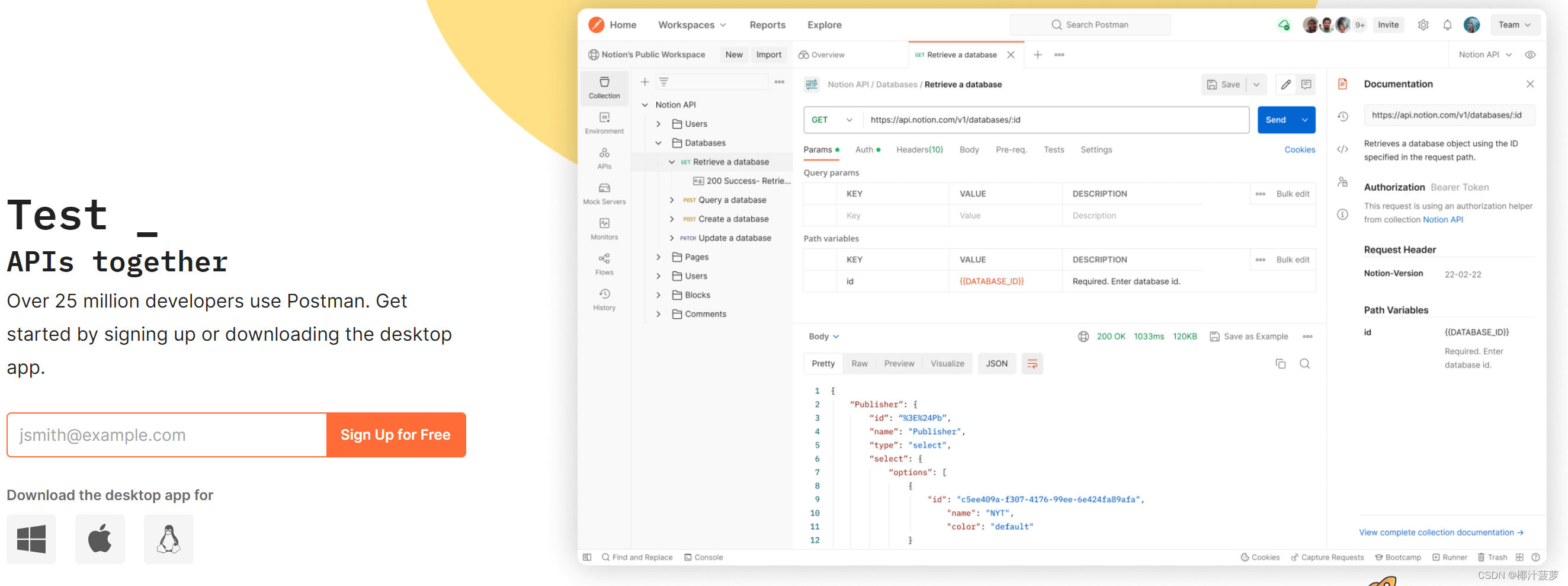
Task: Expand the Comments folder
Action: pos(658,314)
